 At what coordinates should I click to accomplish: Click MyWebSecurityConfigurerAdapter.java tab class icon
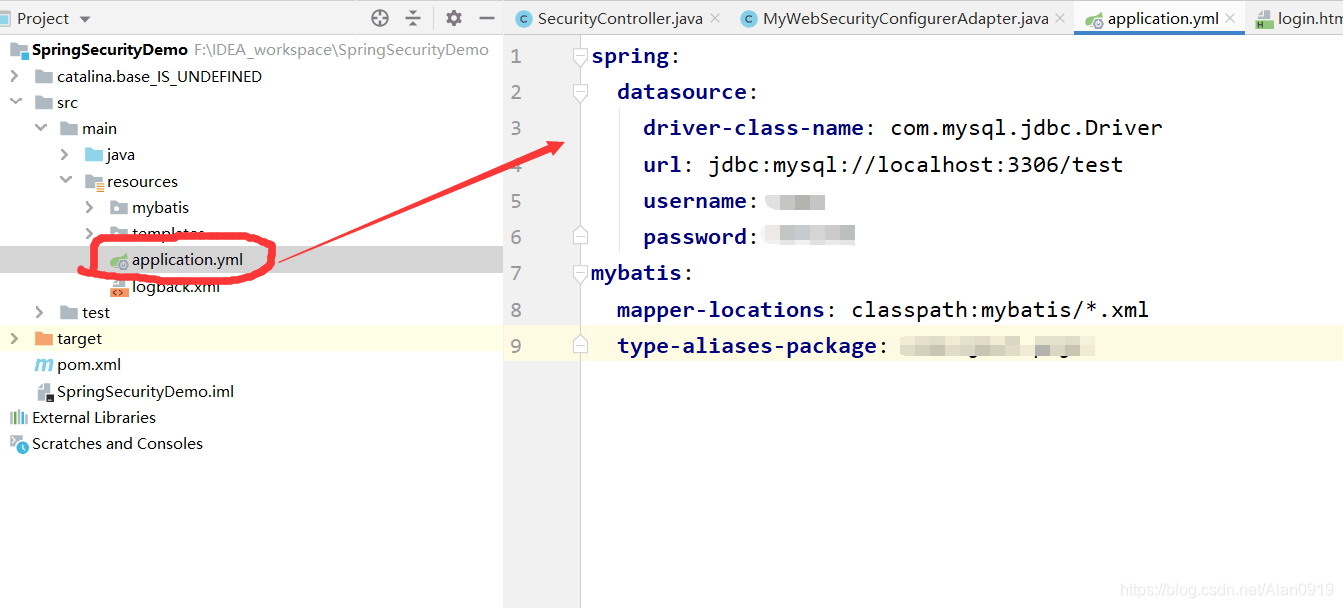748,19
